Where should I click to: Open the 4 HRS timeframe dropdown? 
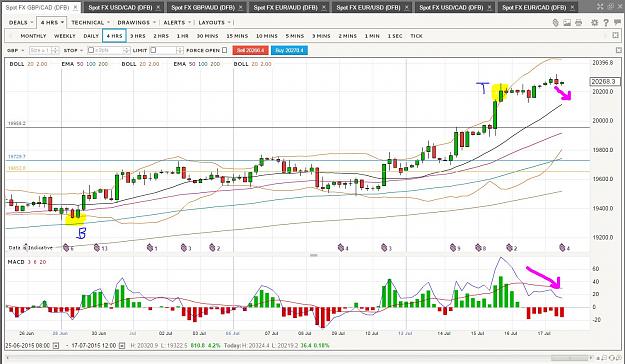pos(52,23)
